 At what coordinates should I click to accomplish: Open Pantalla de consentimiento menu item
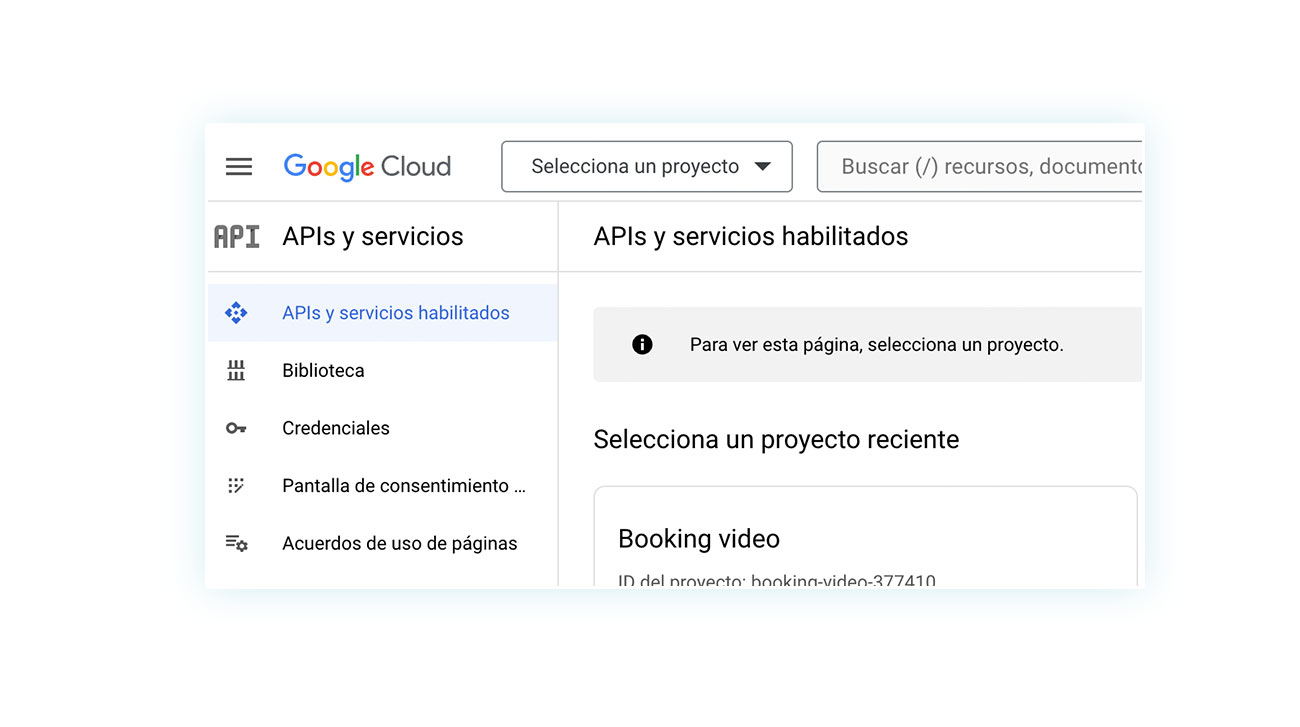pyautogui.click(x=382, y=486)
